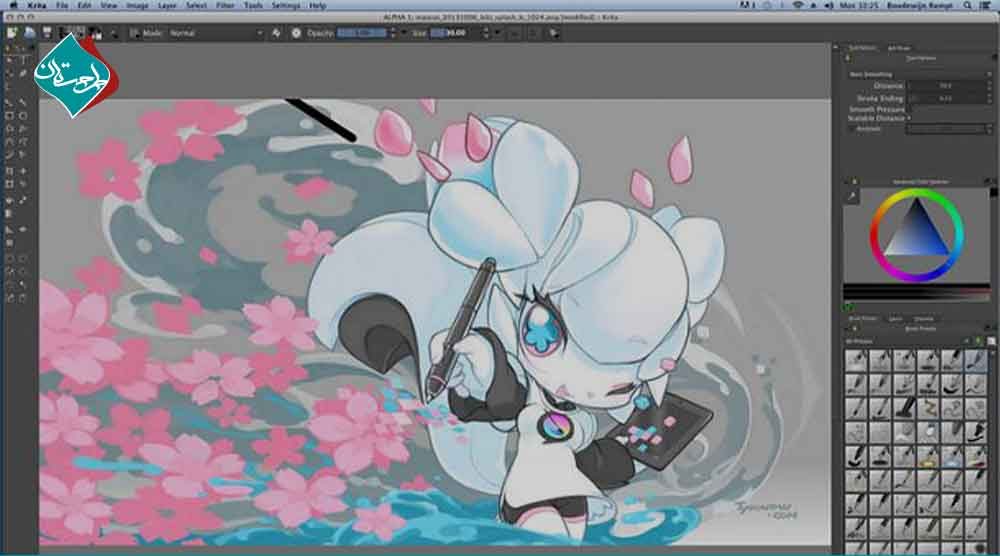Pick a shade inside the color triangle
Screen dimensions: 1000x556
coord(917,234)
